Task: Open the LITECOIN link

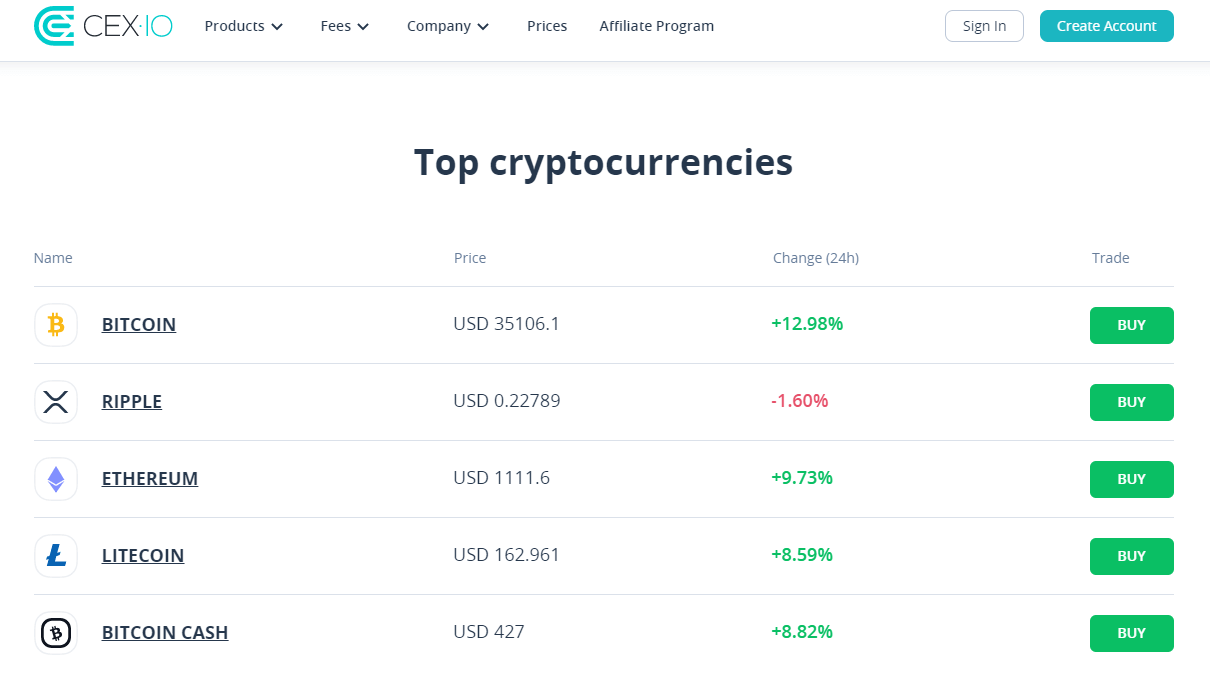Action: [143, 556]
